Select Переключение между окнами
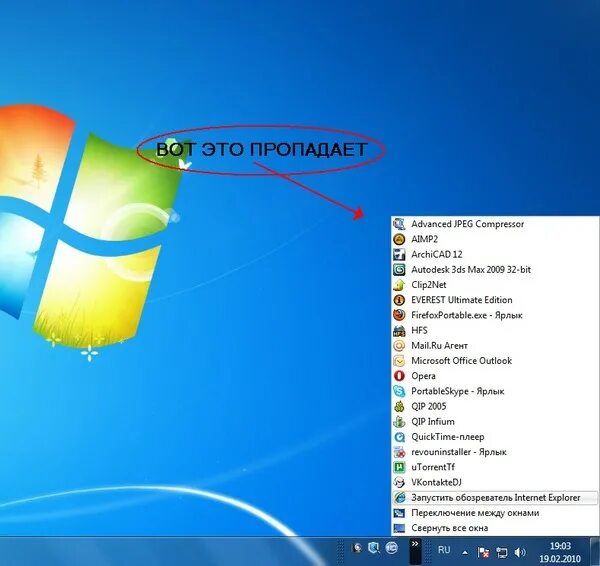 coord(495,513)
